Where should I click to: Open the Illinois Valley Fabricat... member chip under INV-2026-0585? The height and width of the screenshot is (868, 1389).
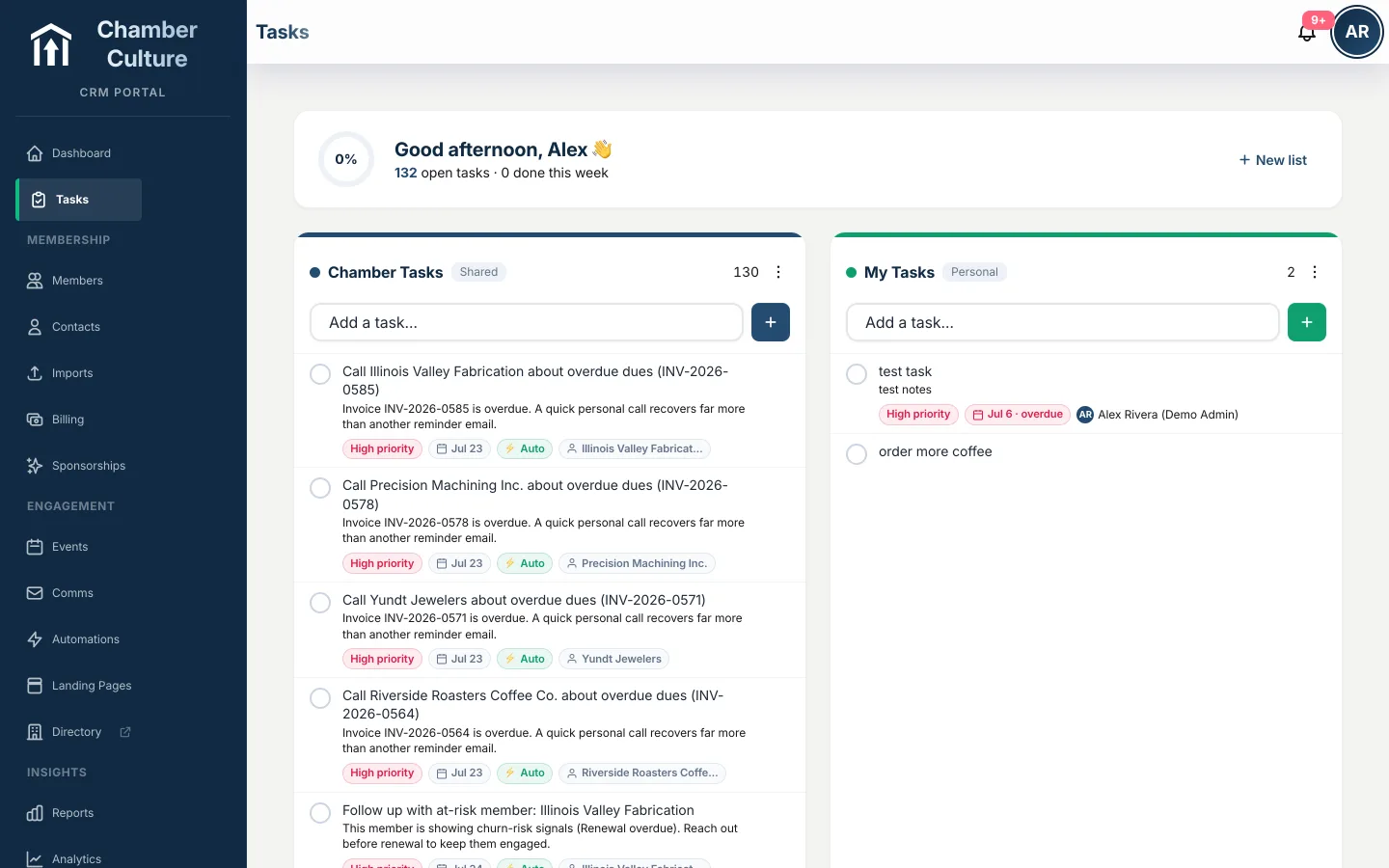coord(635,448)
